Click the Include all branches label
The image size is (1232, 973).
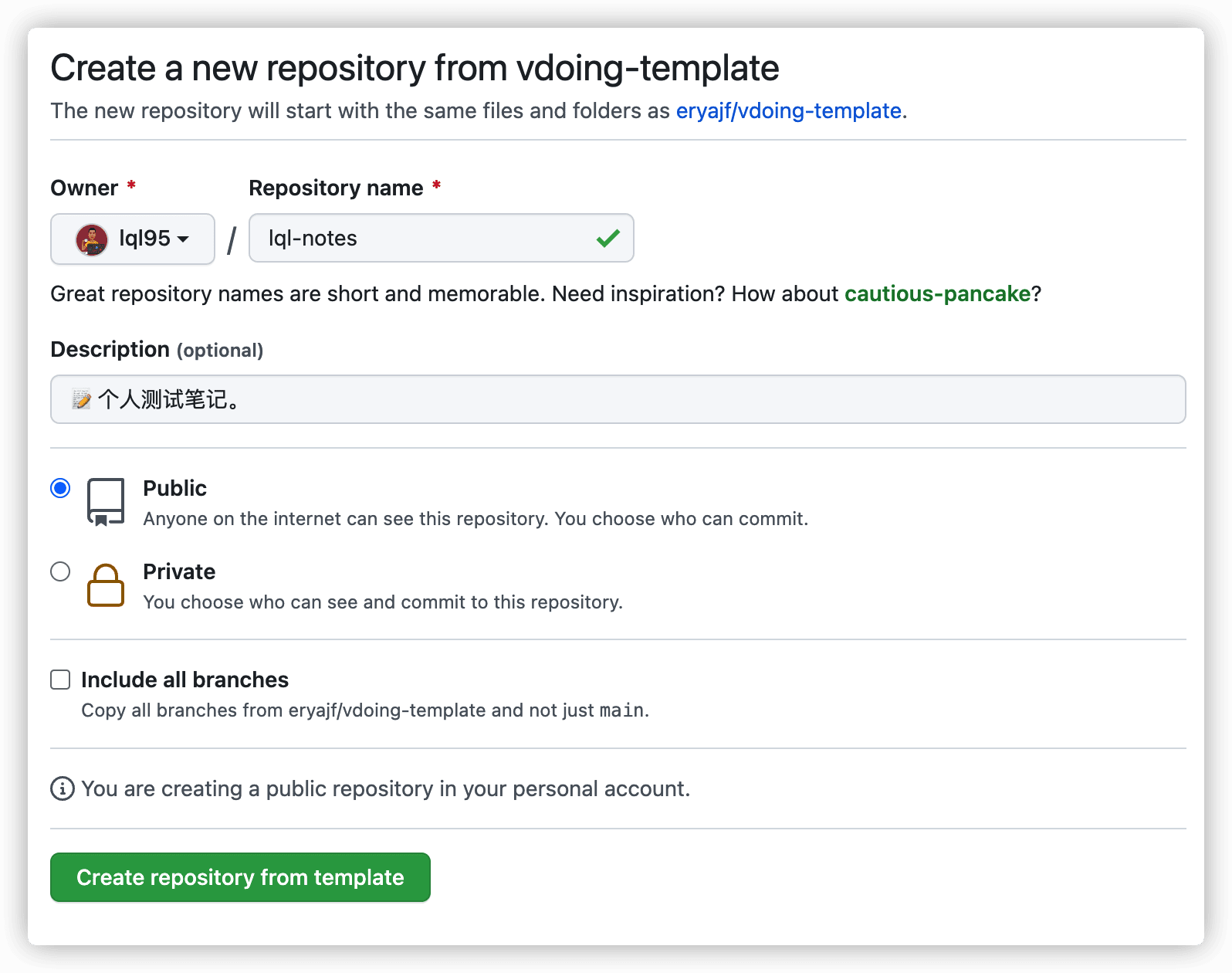pos(185,680)
